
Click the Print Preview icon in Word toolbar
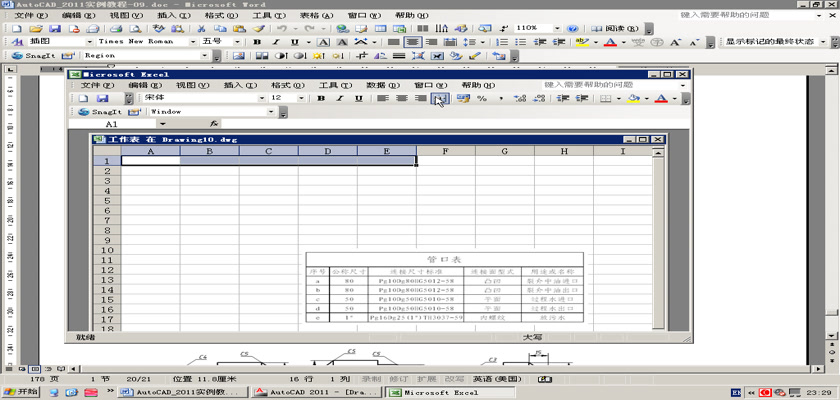(x=136, y=28)
